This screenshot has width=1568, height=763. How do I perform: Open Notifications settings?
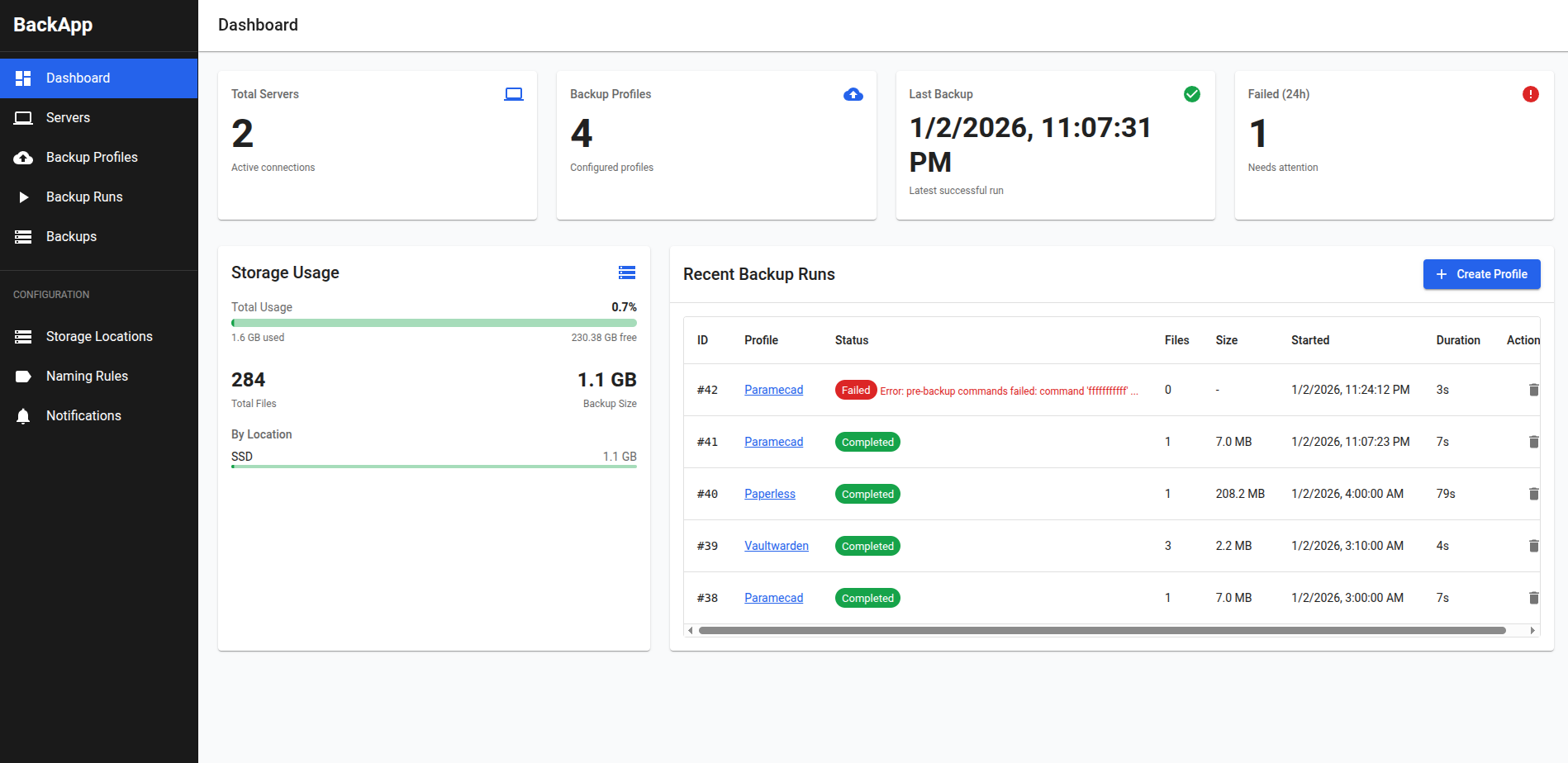tap(99, 416)
